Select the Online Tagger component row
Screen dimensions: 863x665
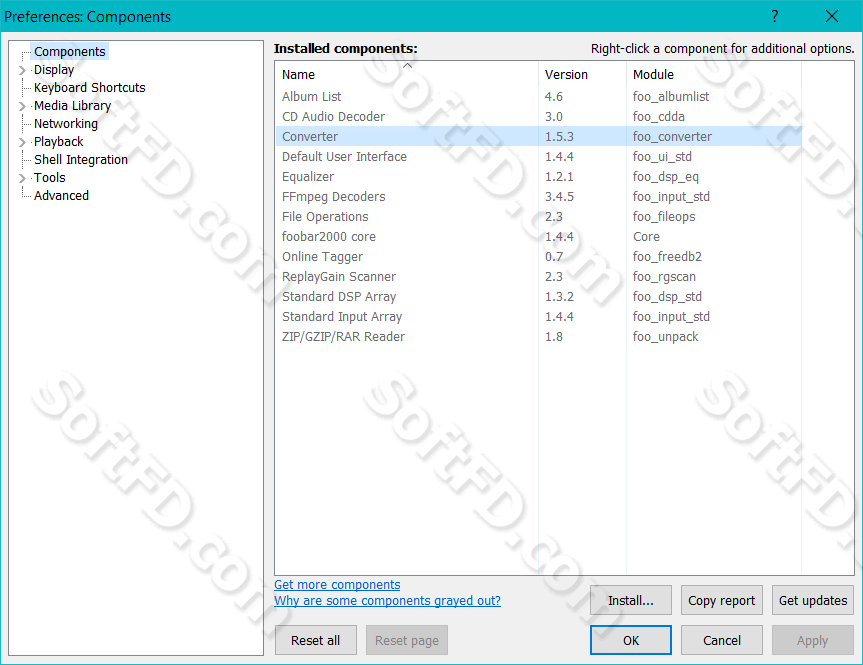point(538,257)
